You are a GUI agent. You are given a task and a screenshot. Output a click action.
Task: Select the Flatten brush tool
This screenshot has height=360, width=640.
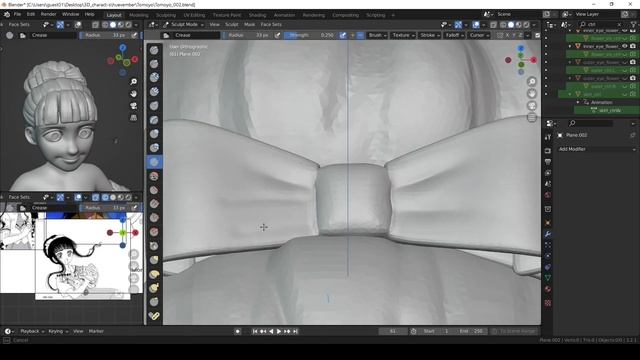click(154, 190)
